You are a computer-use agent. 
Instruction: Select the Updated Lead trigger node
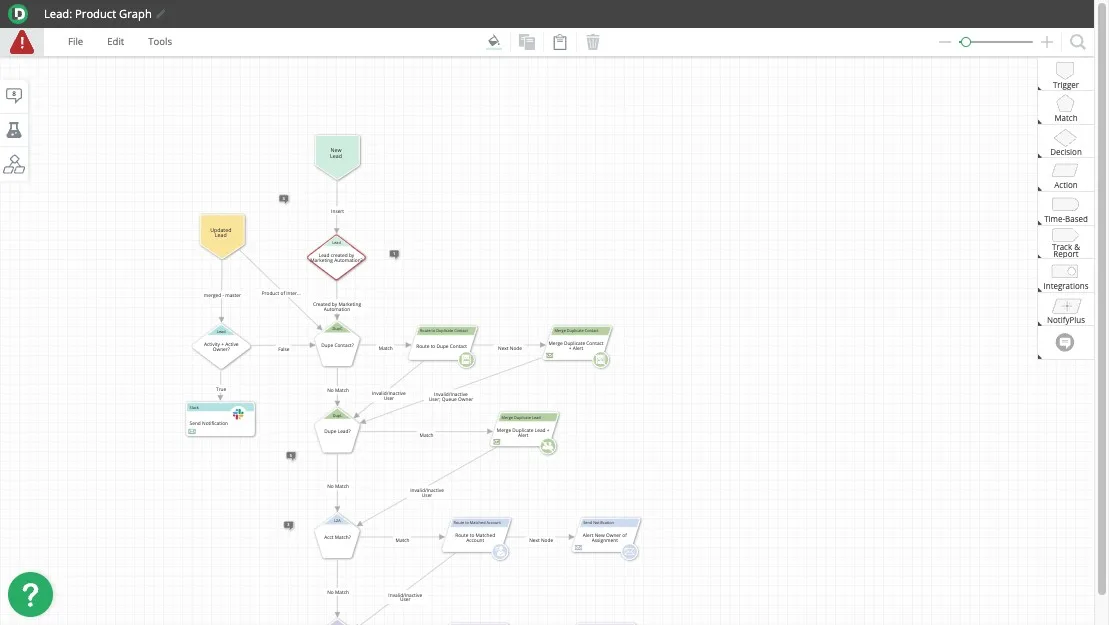(x=222, y=236)
